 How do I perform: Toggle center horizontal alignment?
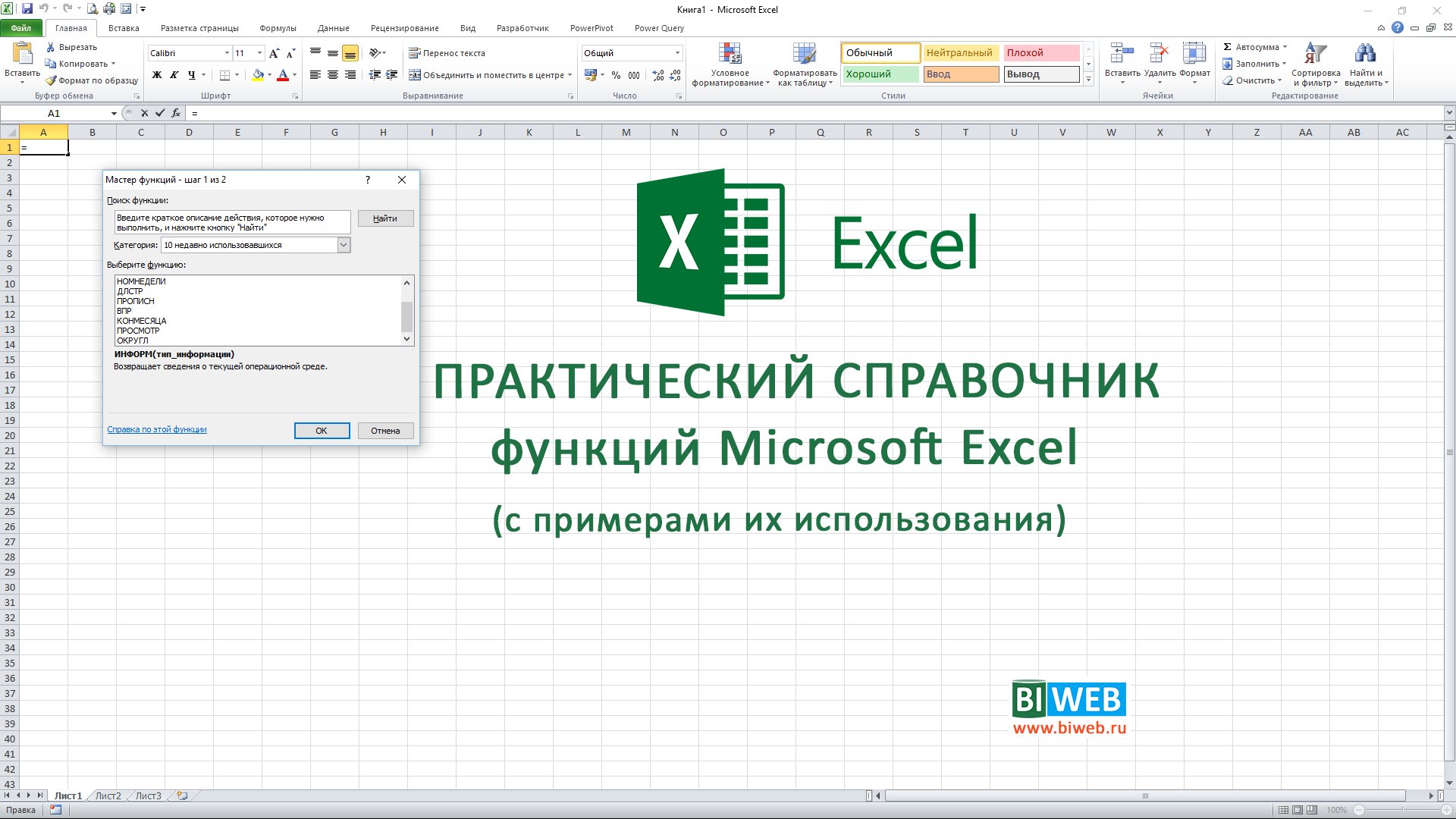[333, 75]
